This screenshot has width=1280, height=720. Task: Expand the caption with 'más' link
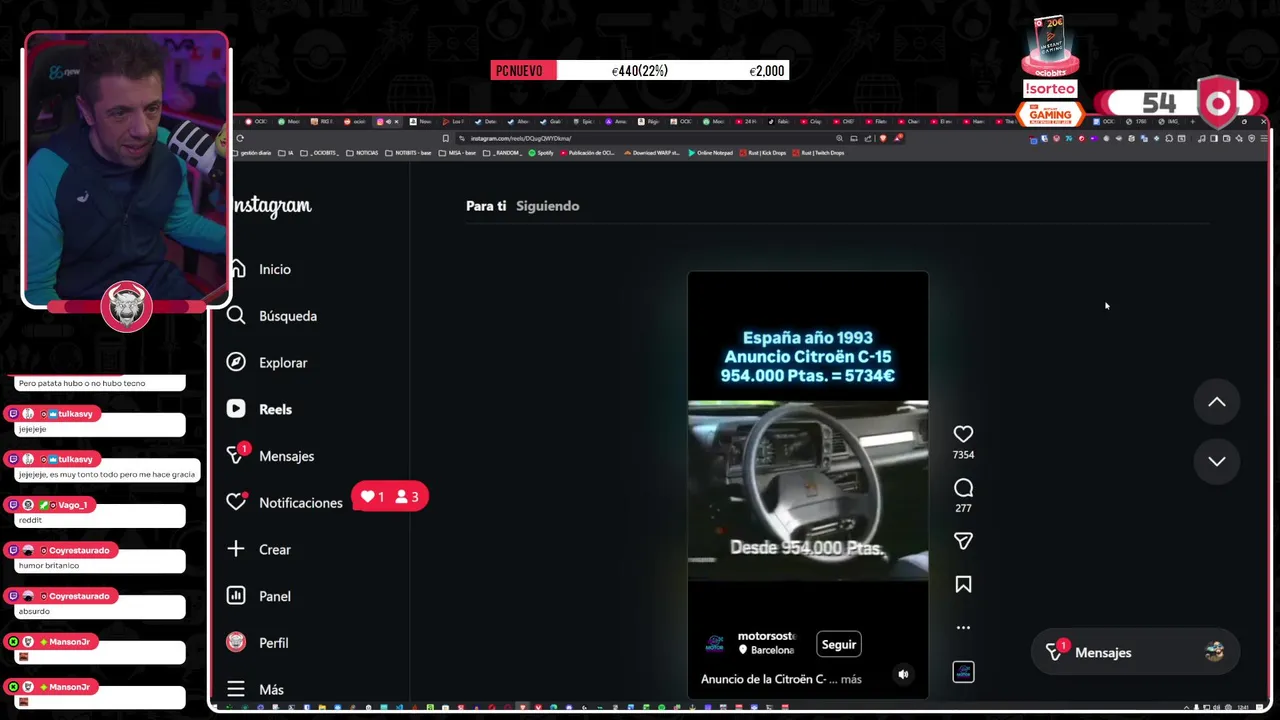click(851, 679)
